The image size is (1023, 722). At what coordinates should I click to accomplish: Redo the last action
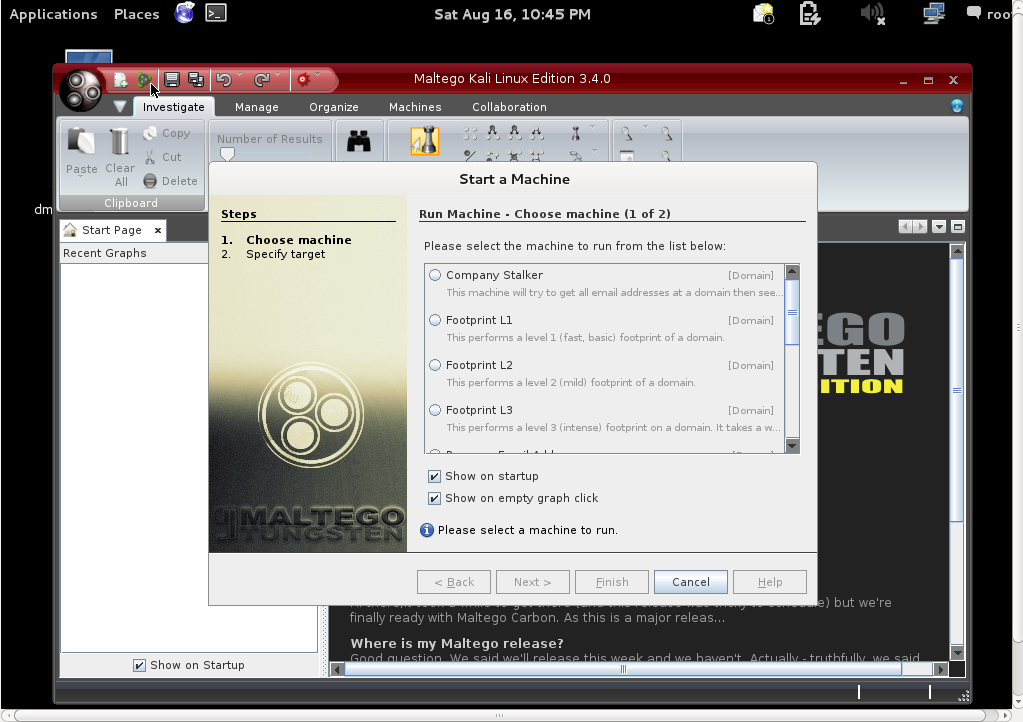click(x=262, y=80)
